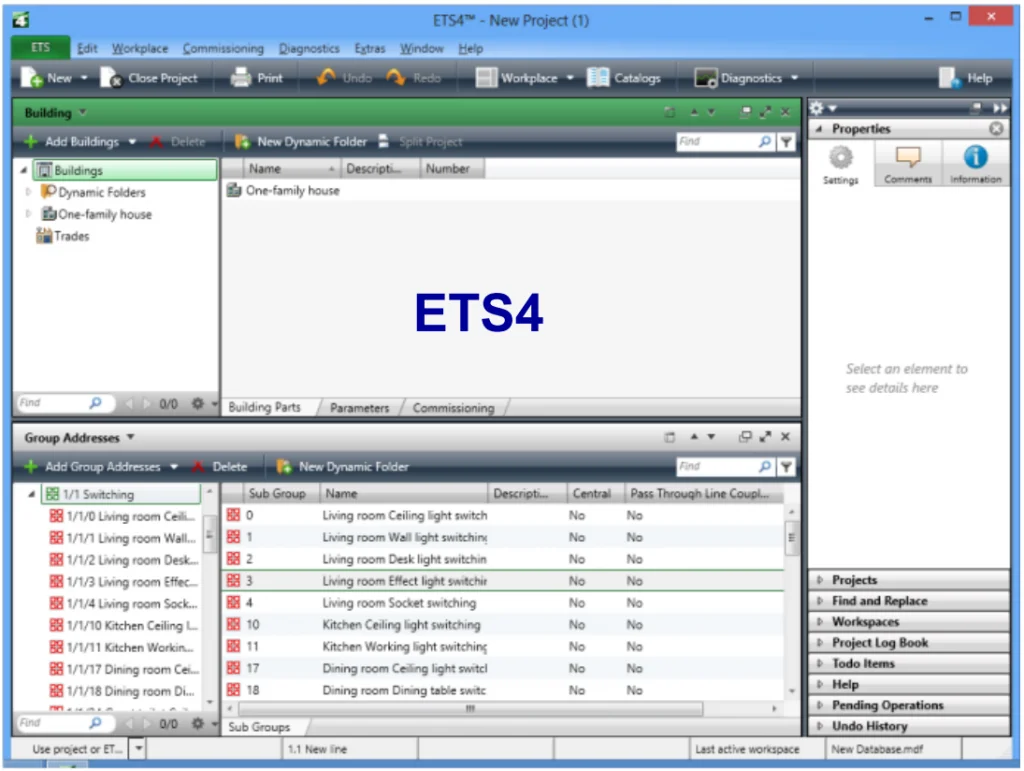Open the Comments icon in Properties
Viewport: 1024px width, 771px height.
908,165
